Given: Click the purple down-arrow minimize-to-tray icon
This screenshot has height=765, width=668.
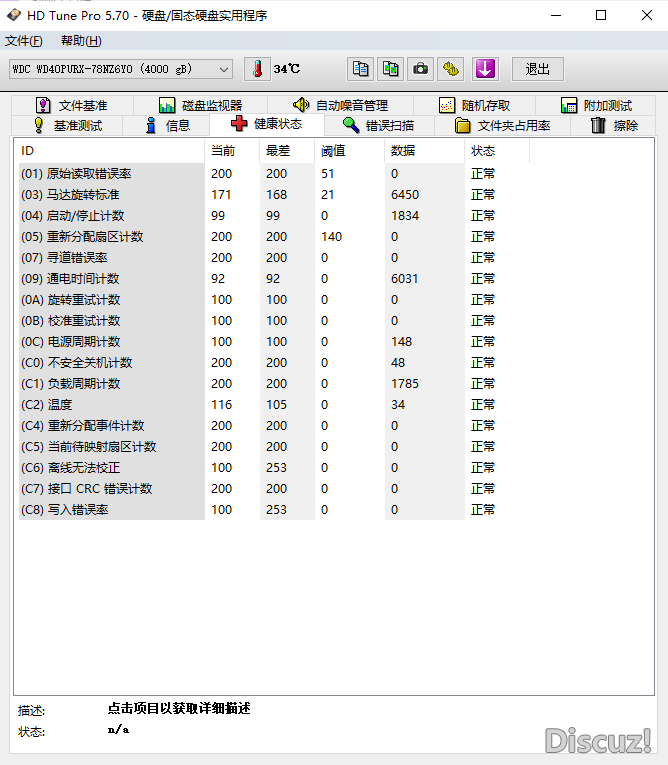Looking at the screenshot, I should 485,69.
